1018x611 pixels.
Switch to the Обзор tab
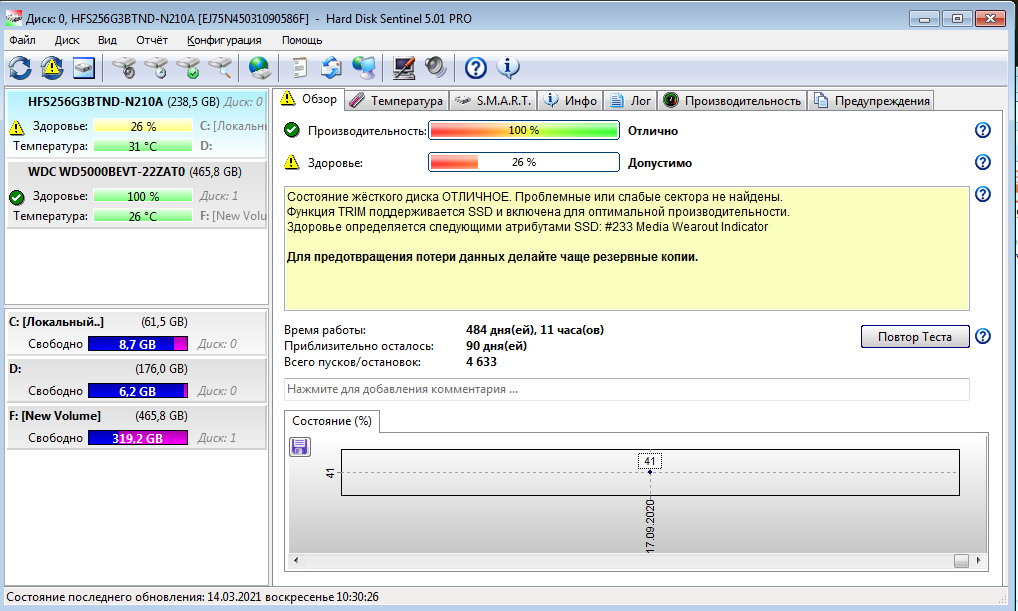pos(309,99)
